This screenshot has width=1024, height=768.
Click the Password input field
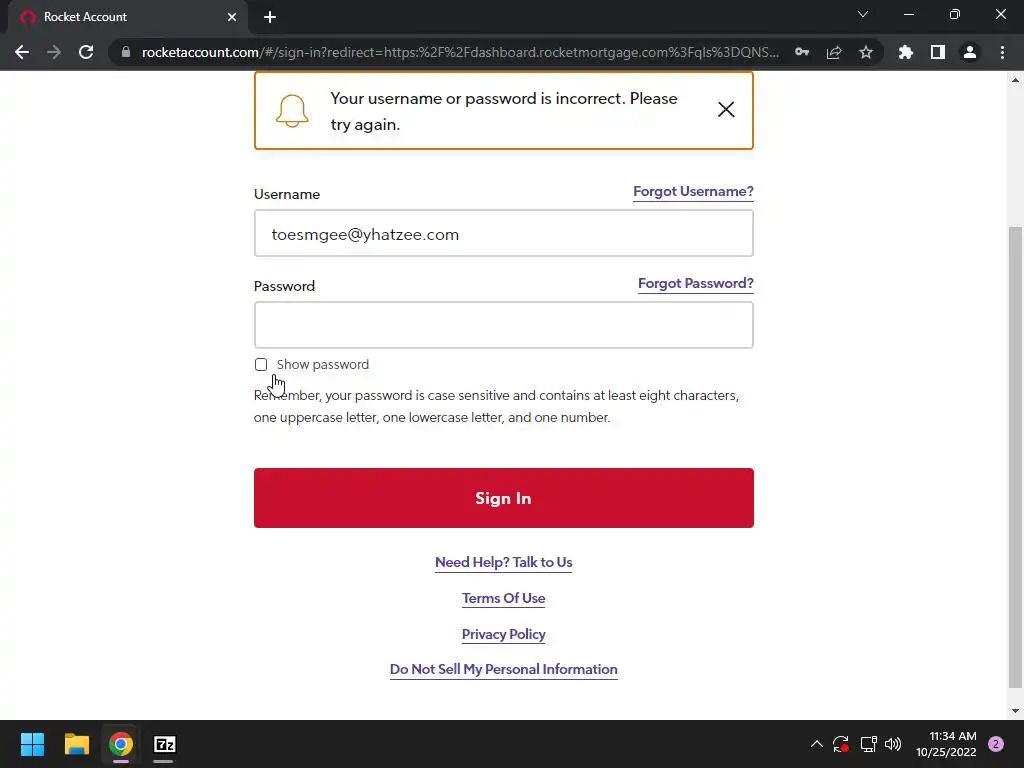(x=504, y=325)
